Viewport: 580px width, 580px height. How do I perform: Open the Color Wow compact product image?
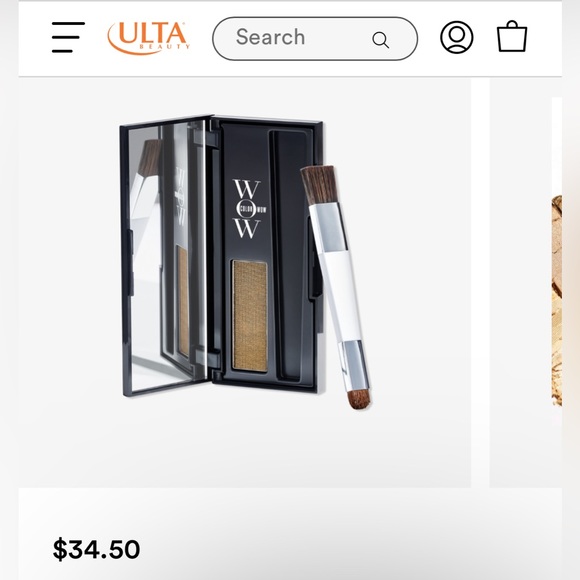pos(245,283)
